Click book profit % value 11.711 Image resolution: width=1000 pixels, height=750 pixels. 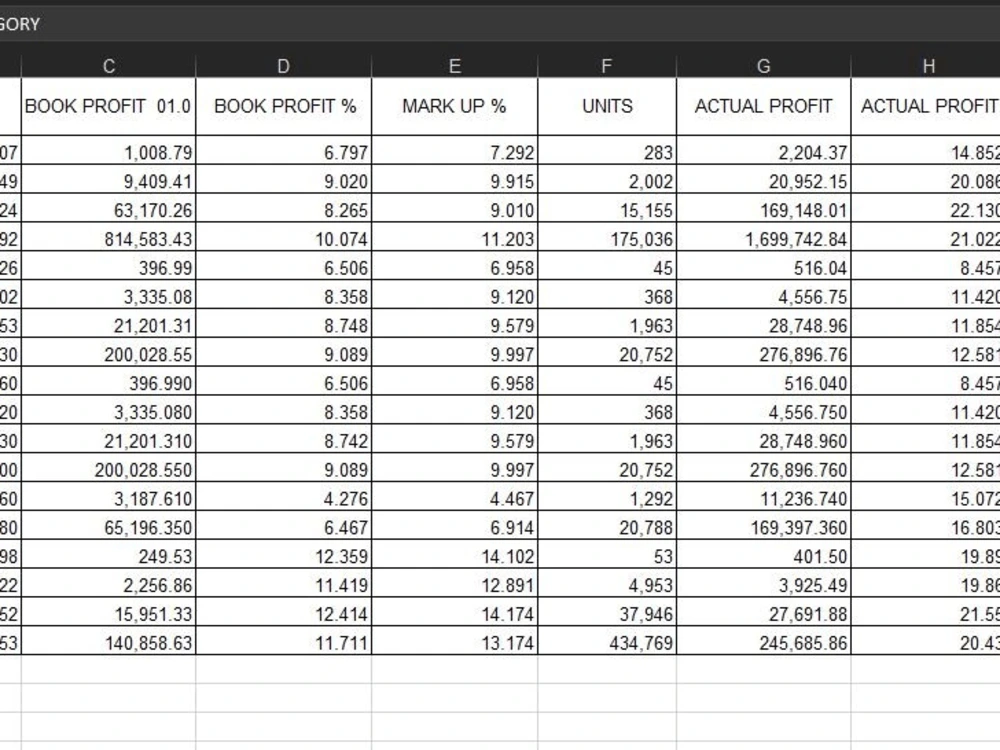coord(284,640)
